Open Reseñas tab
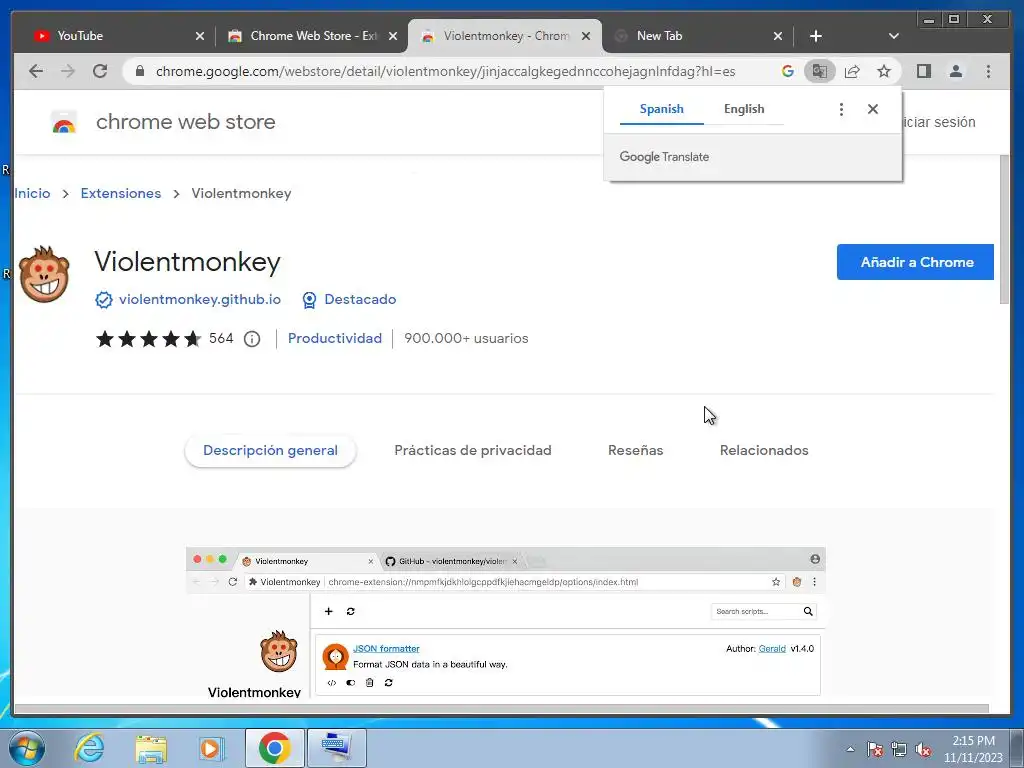Image resolution: width=1024 pixels, height=768 pixels. click(x=635, y=450)
